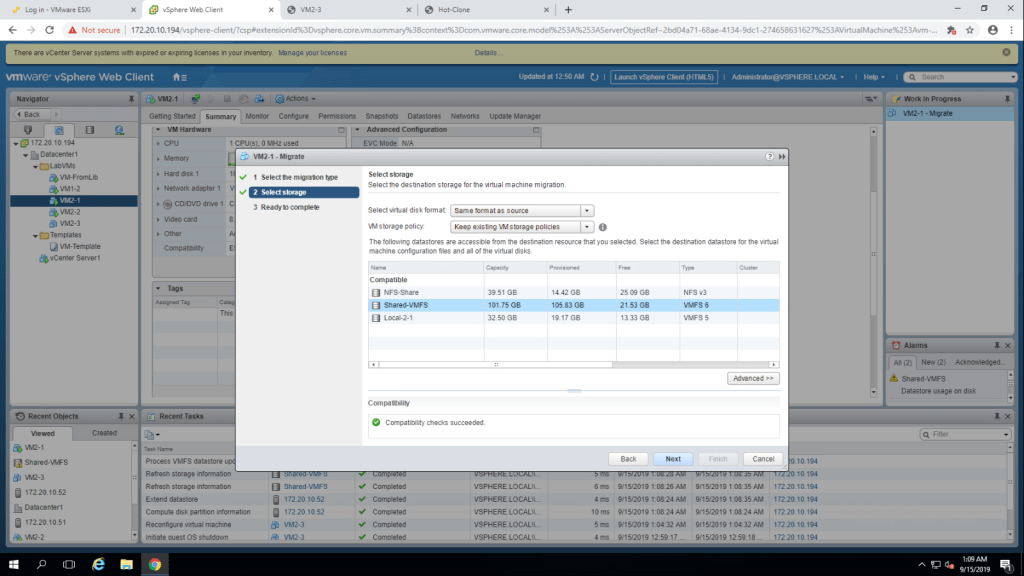Image resolution: width=1024 pixels, height=576 pixels.
Task: Open Chrome from the Windows taskbar
Action: [155, 564]
